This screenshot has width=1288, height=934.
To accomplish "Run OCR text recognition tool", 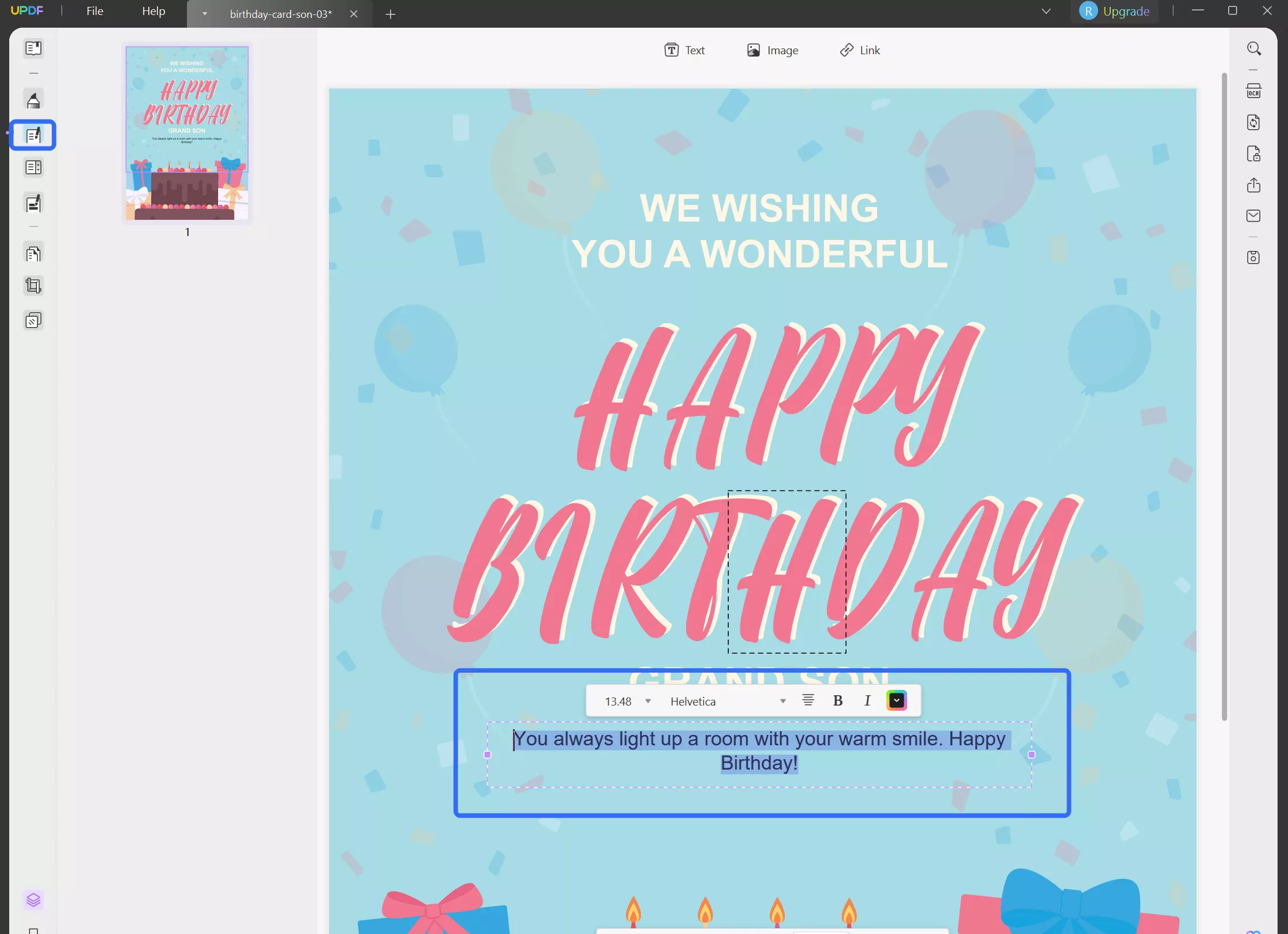I will [1253, 91].
